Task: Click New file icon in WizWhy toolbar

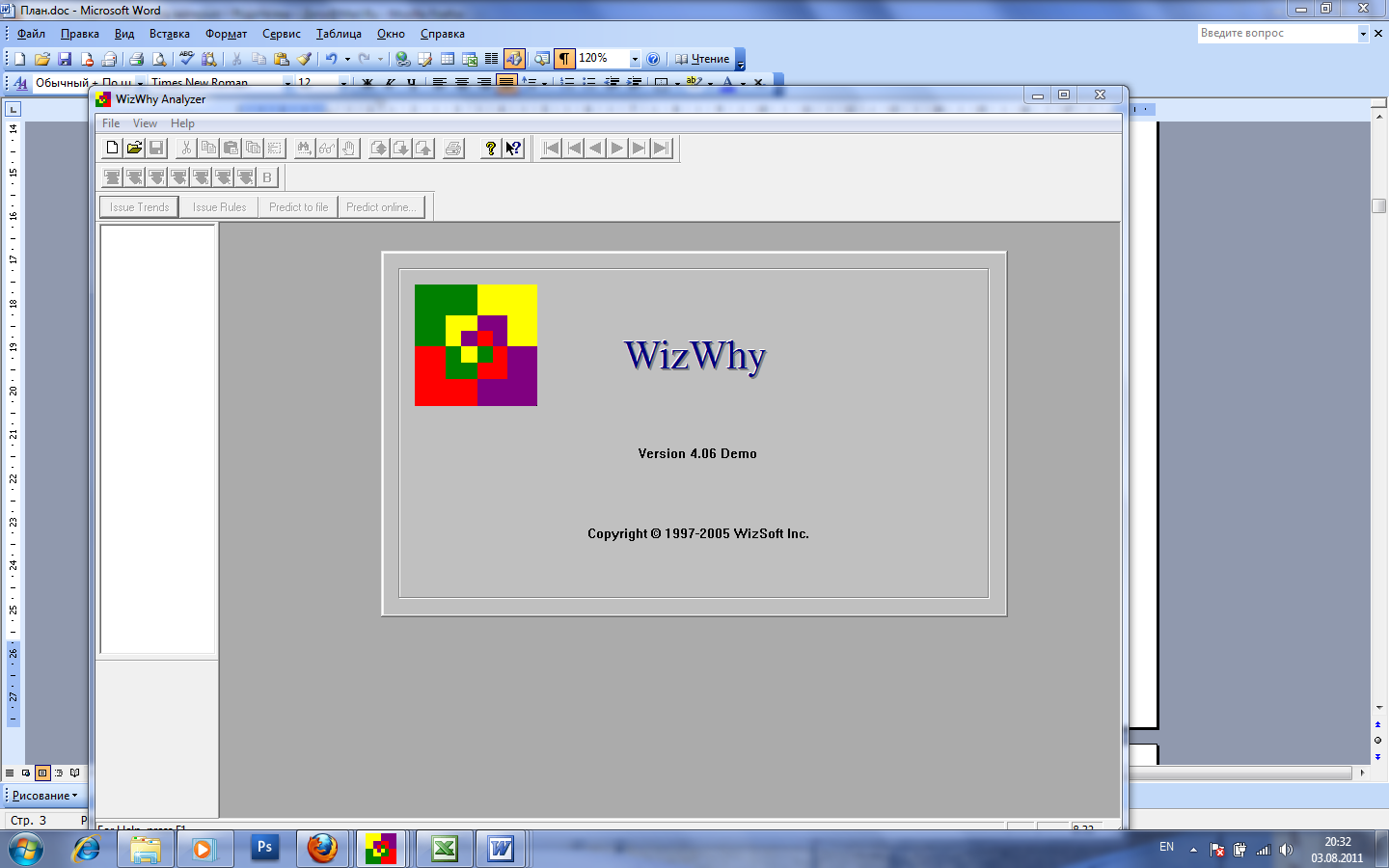Action: tap(112, 148)
